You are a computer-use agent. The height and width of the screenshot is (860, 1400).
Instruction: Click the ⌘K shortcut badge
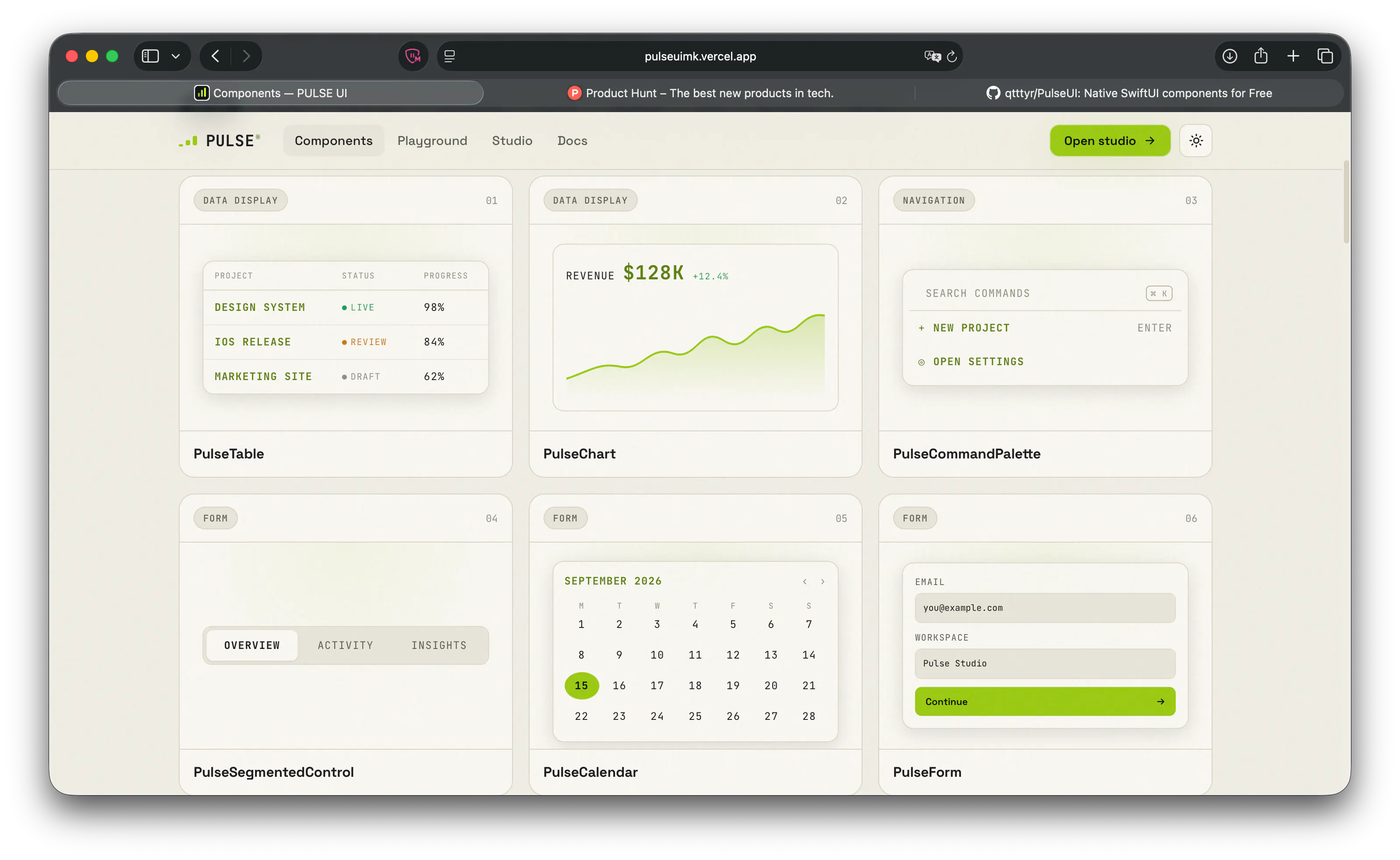1158,293
